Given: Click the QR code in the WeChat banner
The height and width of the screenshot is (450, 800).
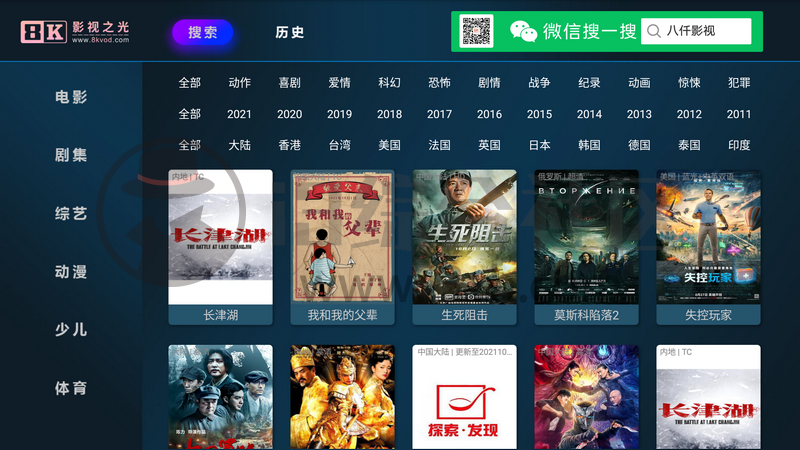Looking at the screenshot, I should click(x=476, y=31).
